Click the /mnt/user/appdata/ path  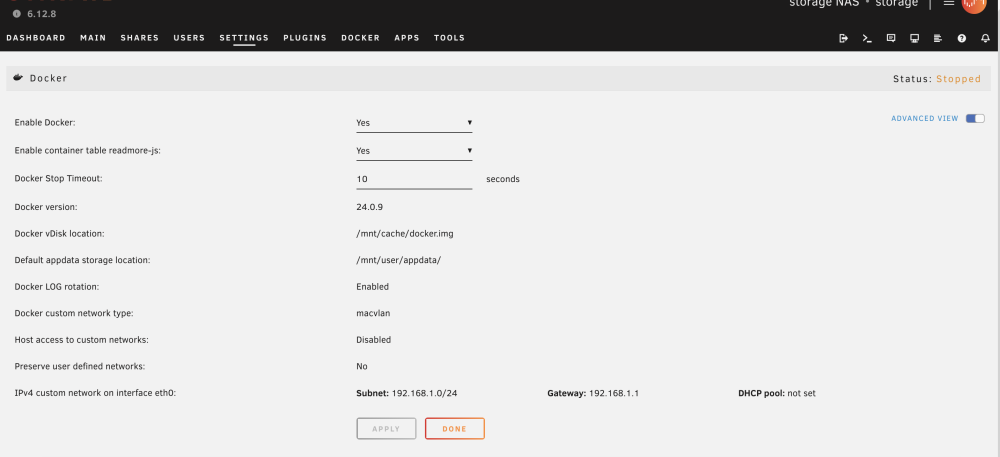399,261
